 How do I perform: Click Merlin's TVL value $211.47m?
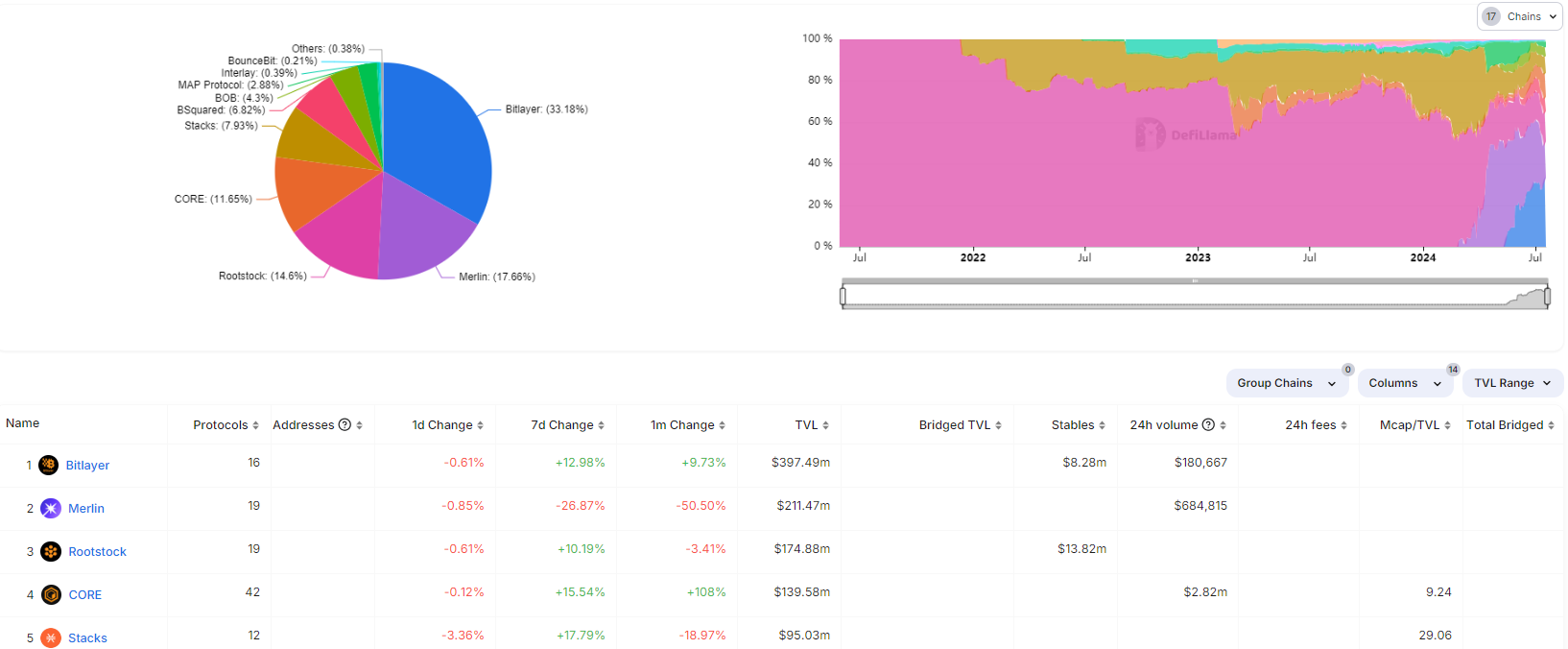click(804, 506)
